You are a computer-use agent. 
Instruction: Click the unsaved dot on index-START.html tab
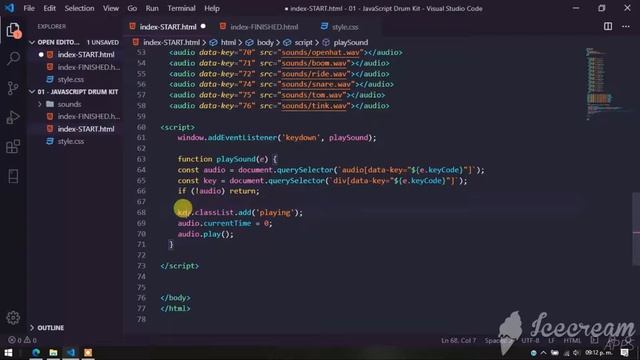click(203, 27)
